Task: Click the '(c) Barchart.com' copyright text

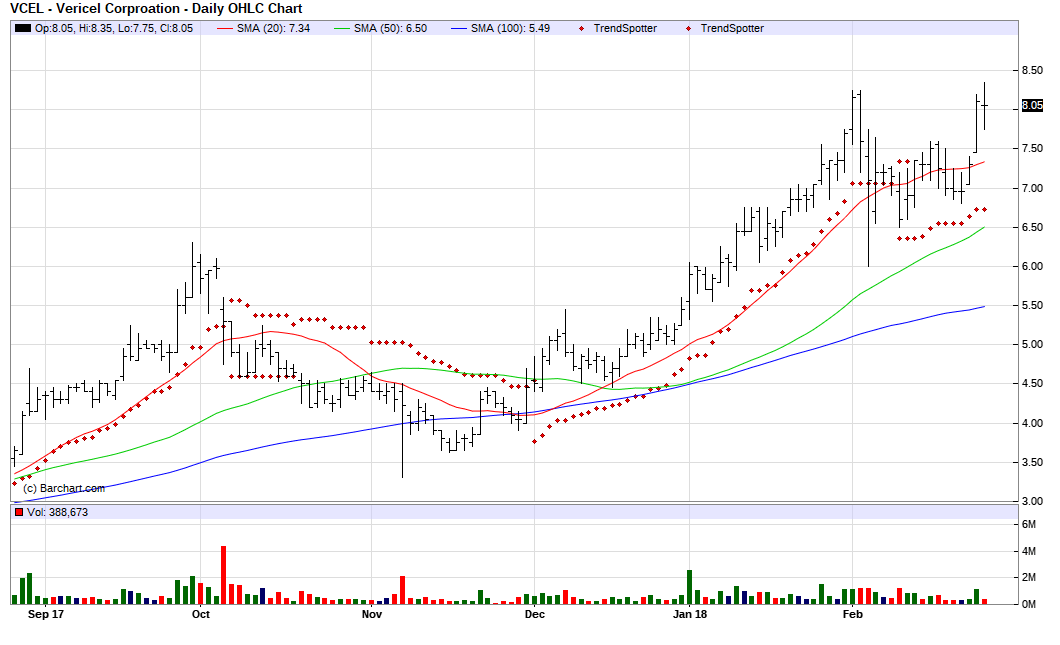Action: 64,488
